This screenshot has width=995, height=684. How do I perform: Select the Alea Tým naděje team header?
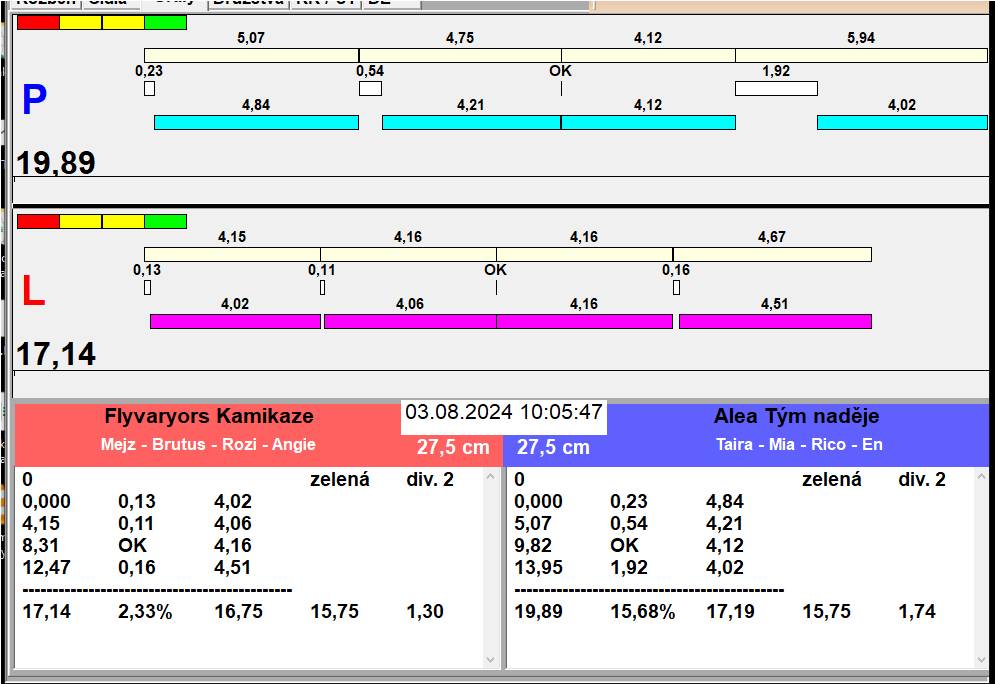click(796, 417)
